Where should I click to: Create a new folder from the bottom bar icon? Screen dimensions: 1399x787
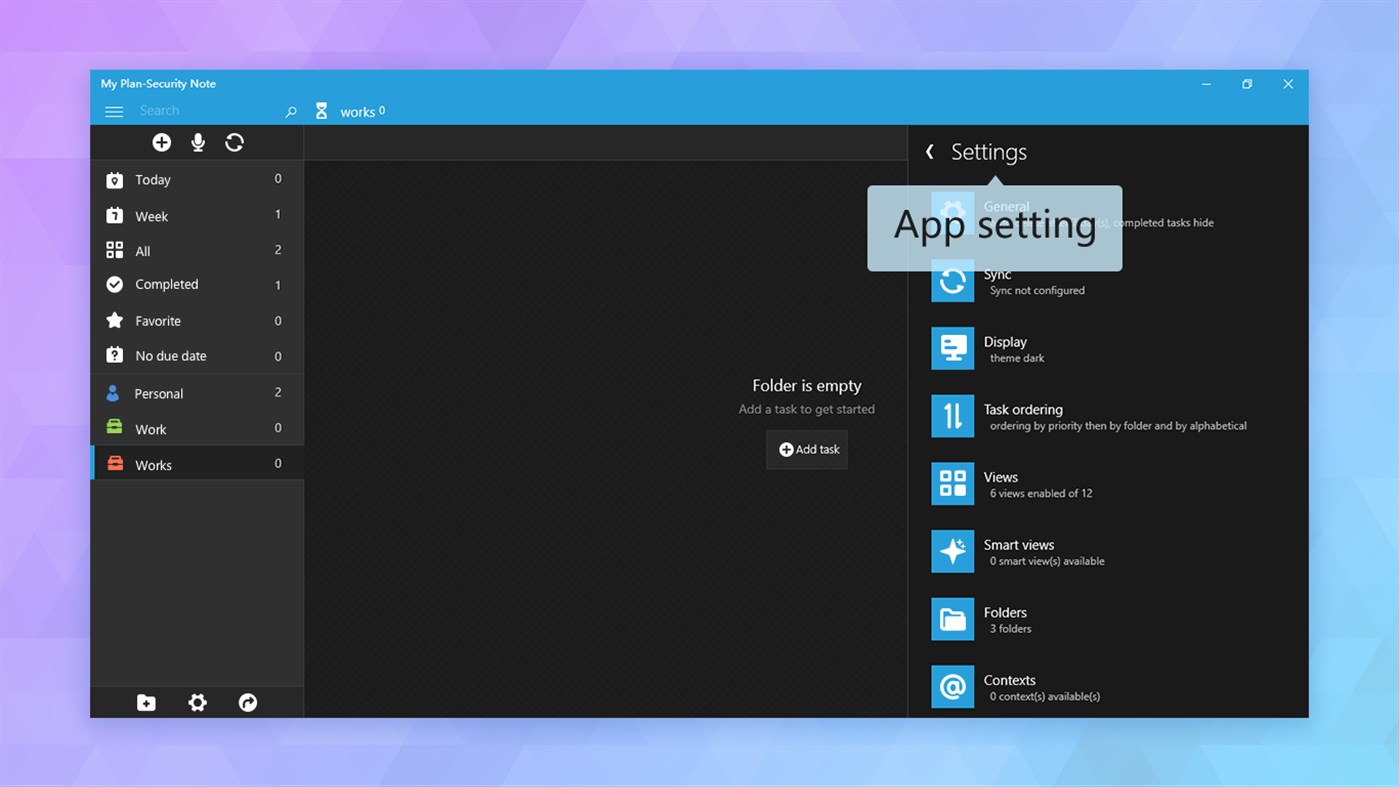[146, 702]
